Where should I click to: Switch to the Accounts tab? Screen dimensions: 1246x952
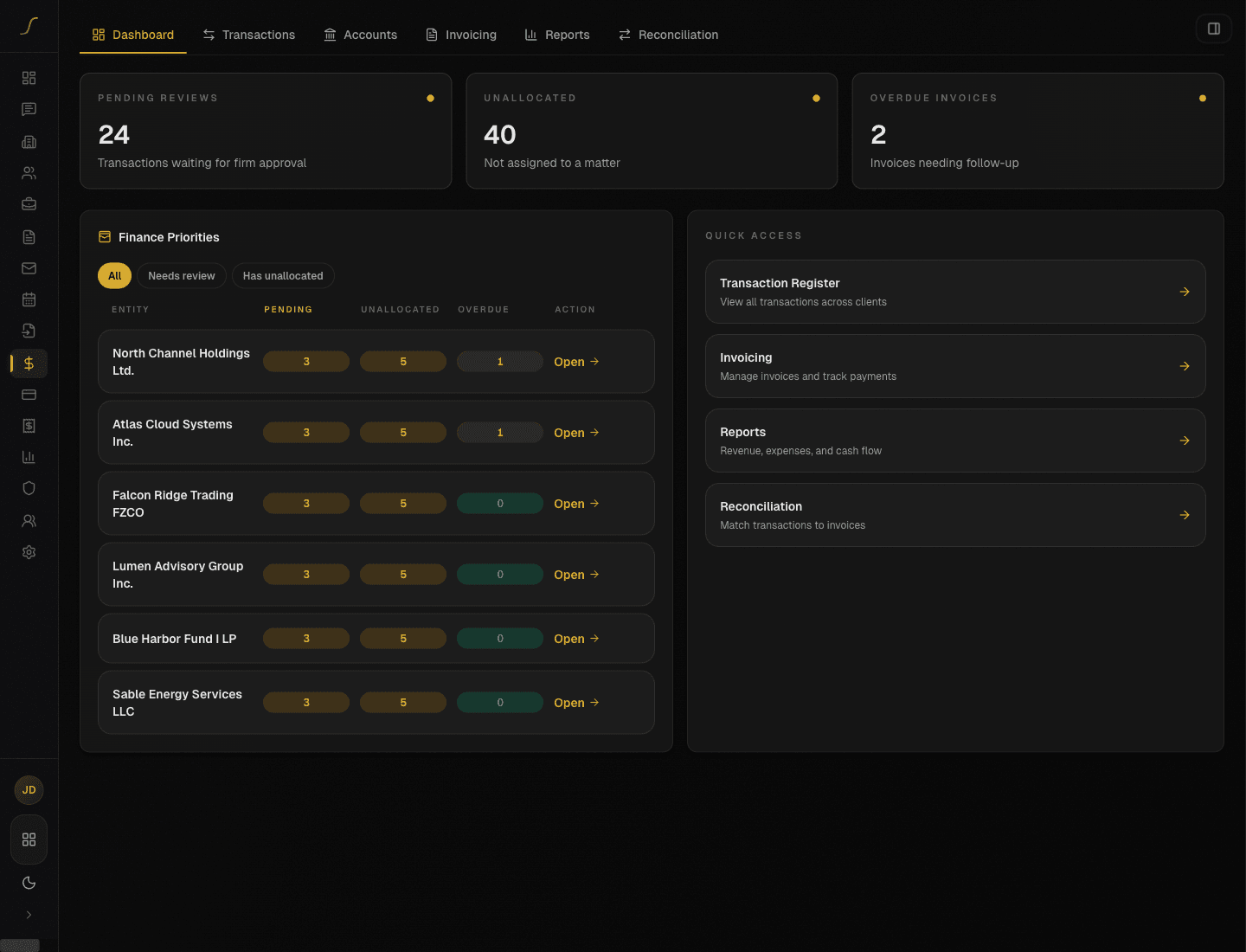361,35
